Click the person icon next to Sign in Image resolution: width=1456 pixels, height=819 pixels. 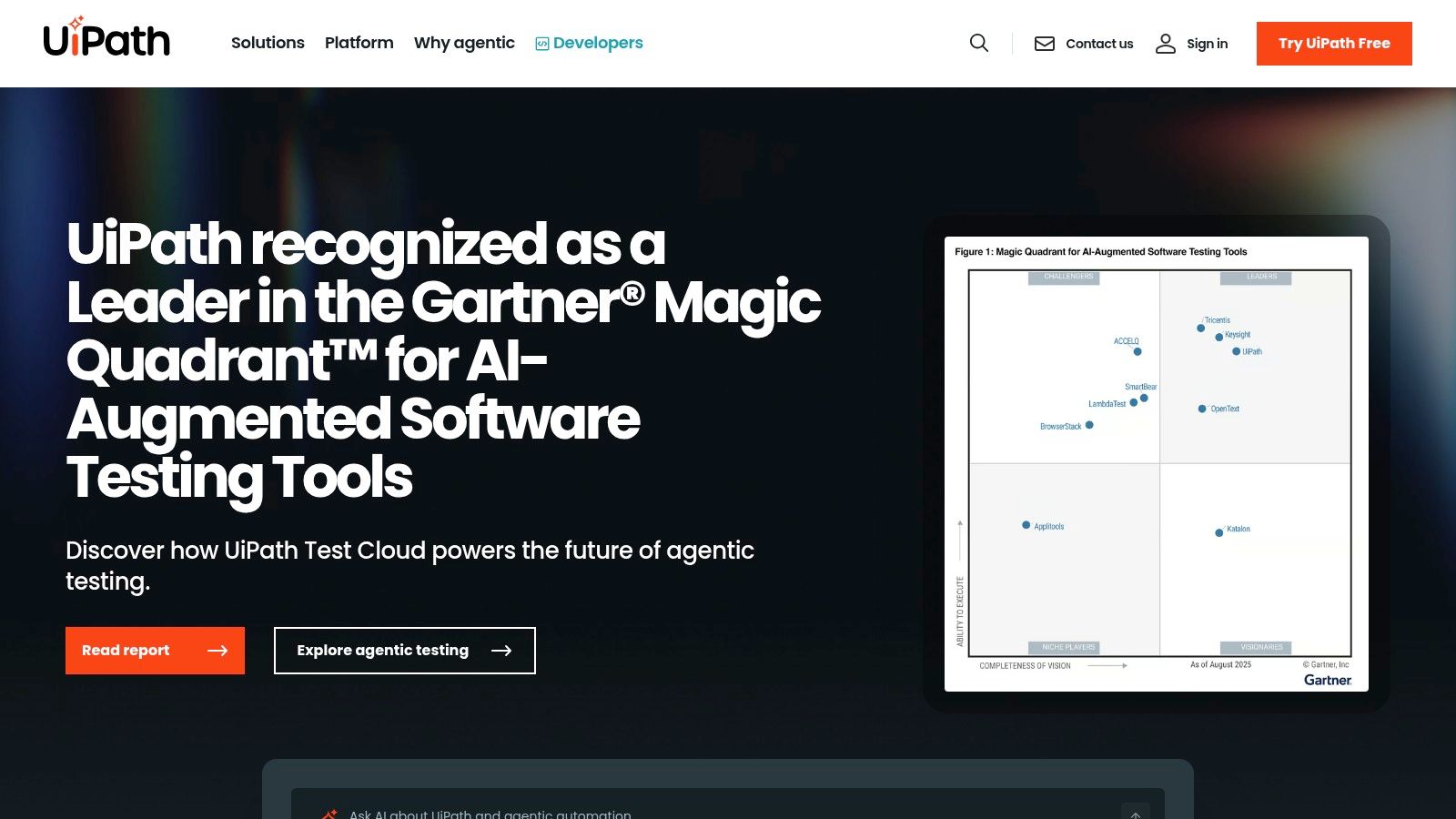pyautogui.click(x=1166, y=43)
